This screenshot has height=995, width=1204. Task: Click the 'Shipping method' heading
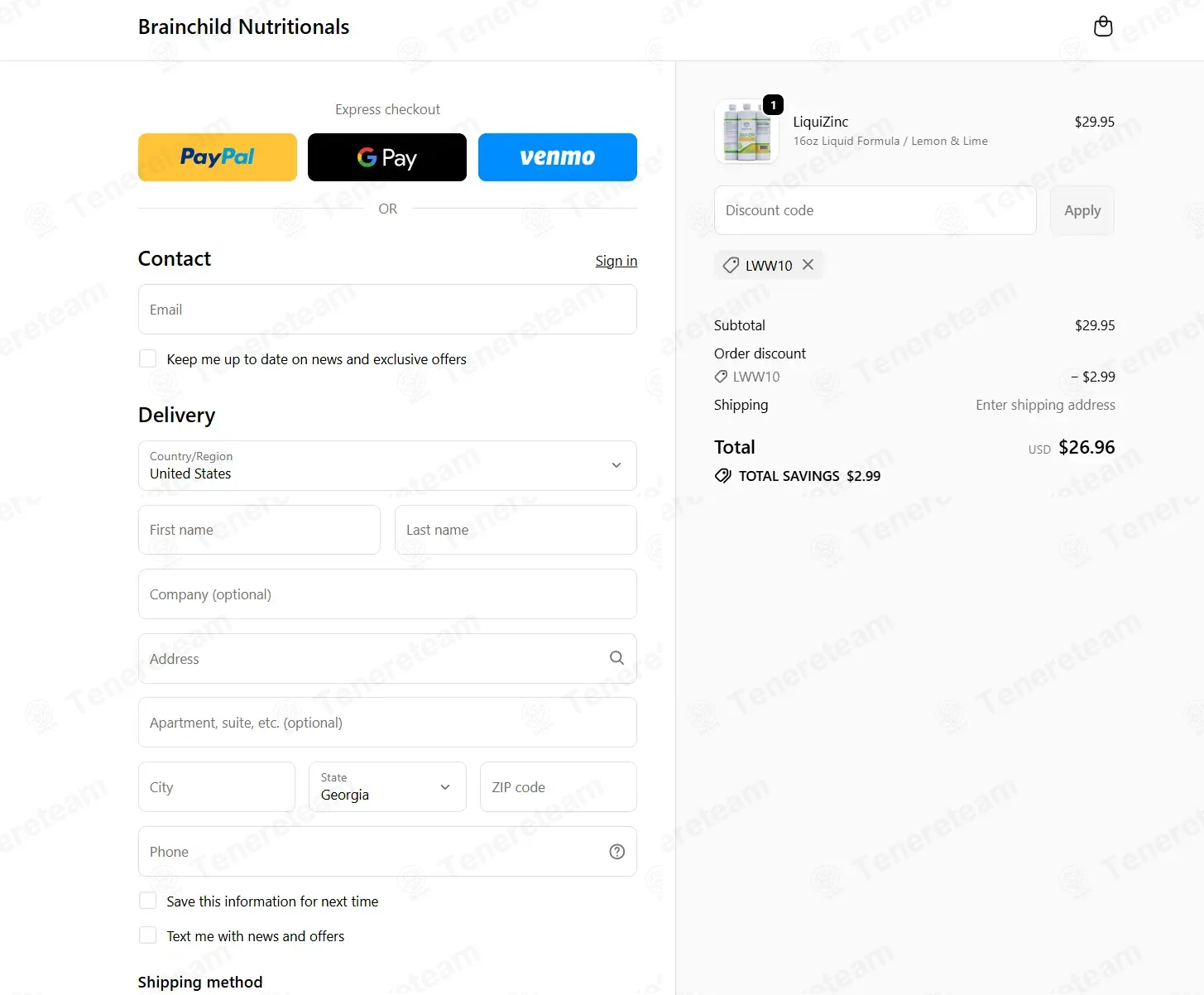(x=200, y=982)
